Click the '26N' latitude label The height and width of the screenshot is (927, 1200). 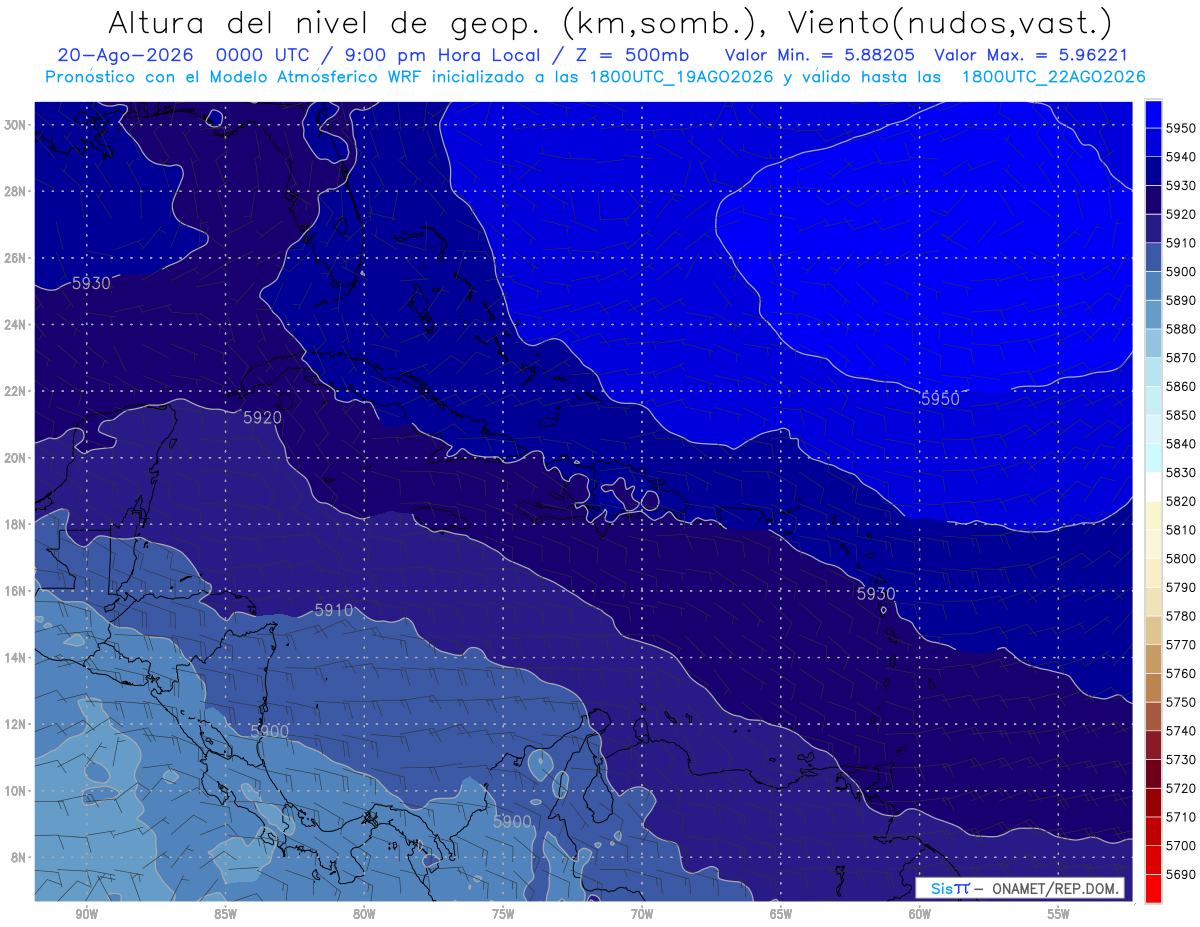(x=14, y=258)
